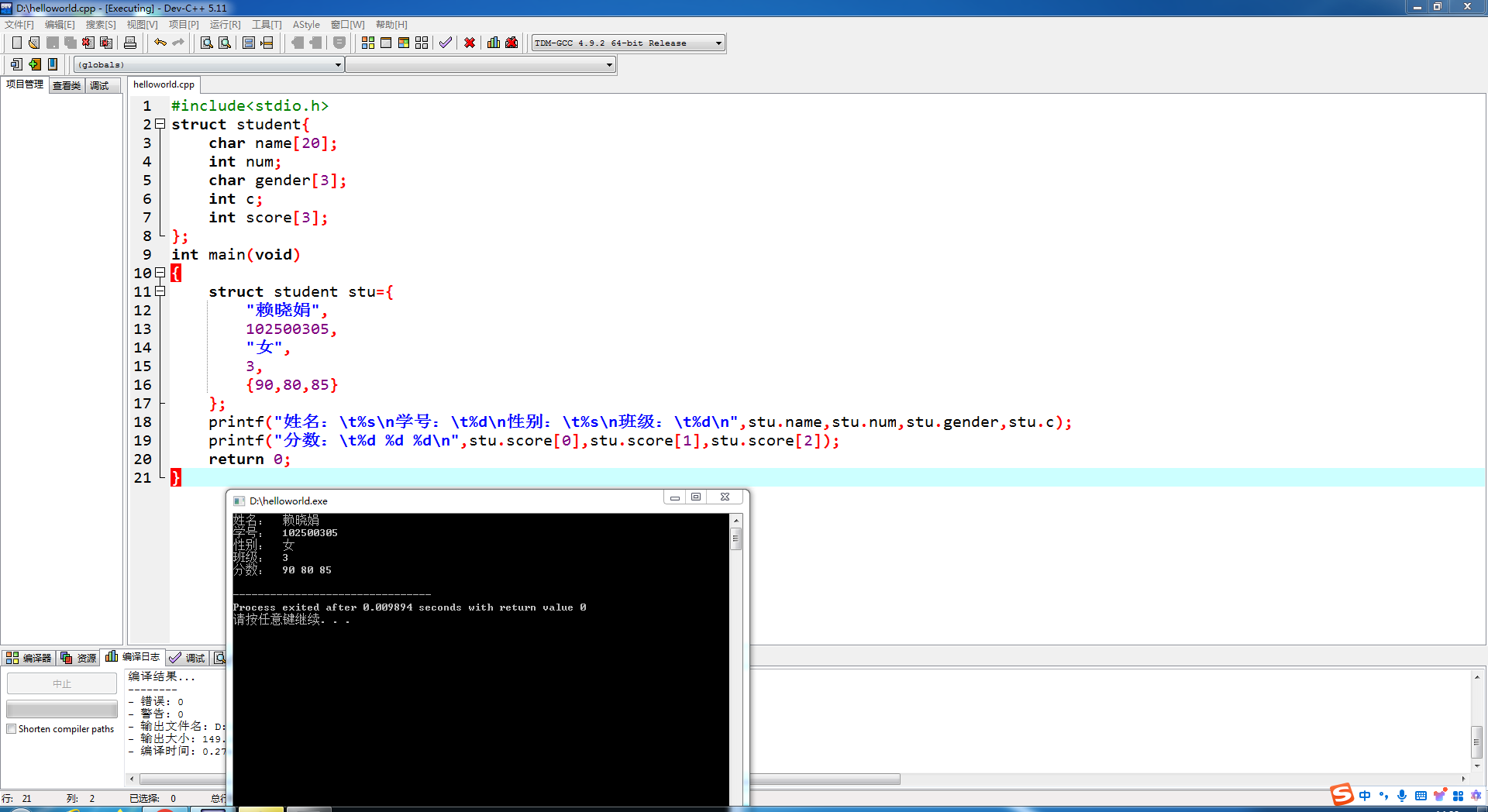Viewport: 1488px width, 812px height.
Task: Click the compile log vertical scrollbar thumb
Action: pos(1477,742)
